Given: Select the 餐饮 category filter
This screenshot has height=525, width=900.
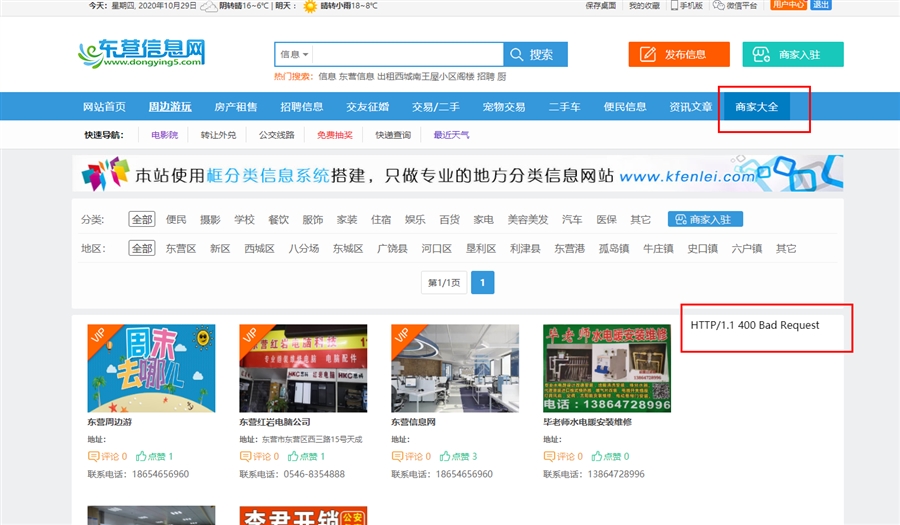Looking at the screenshot, I should point(278,219).
